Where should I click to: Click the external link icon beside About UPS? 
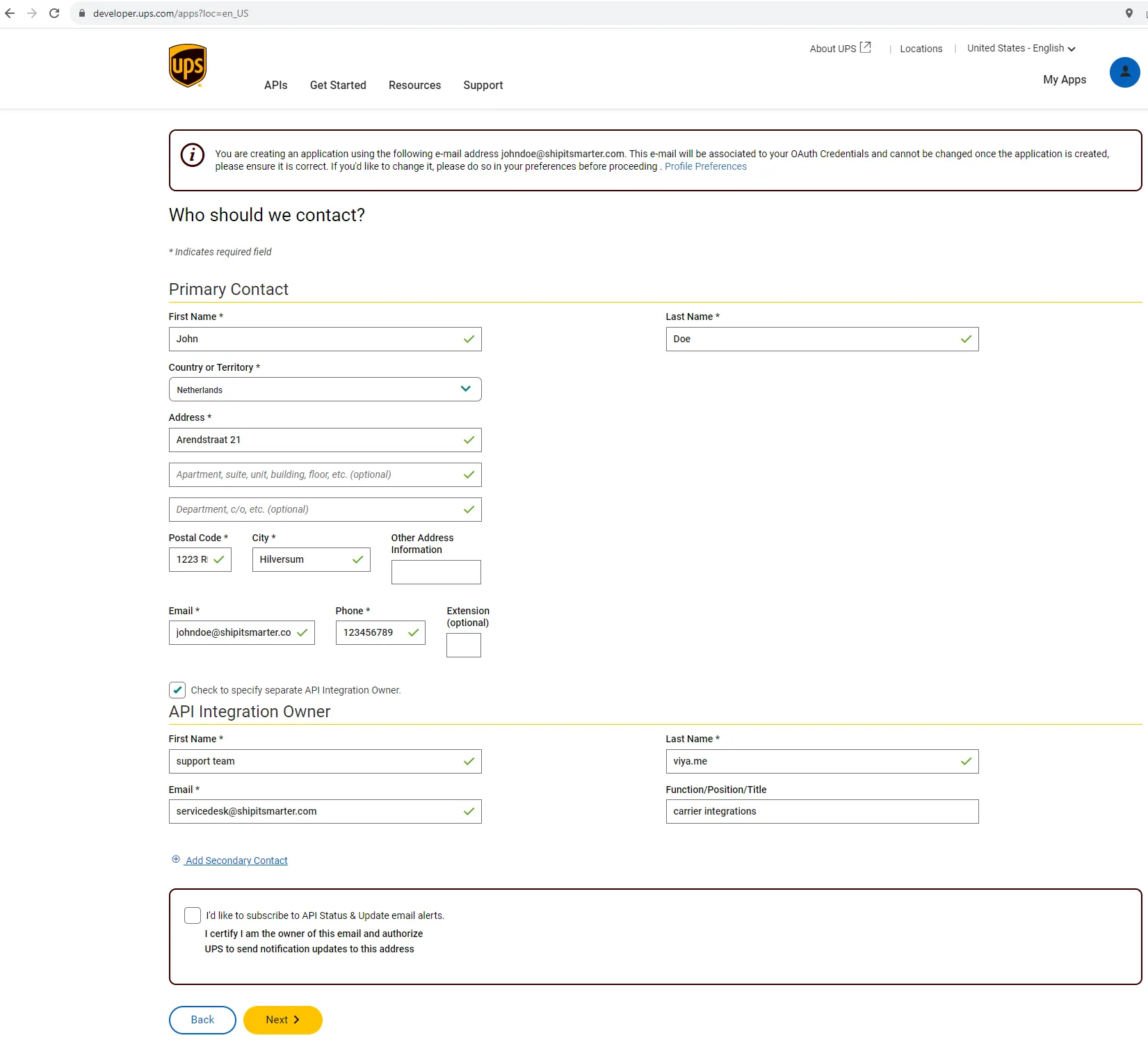[x=865, y=47]
